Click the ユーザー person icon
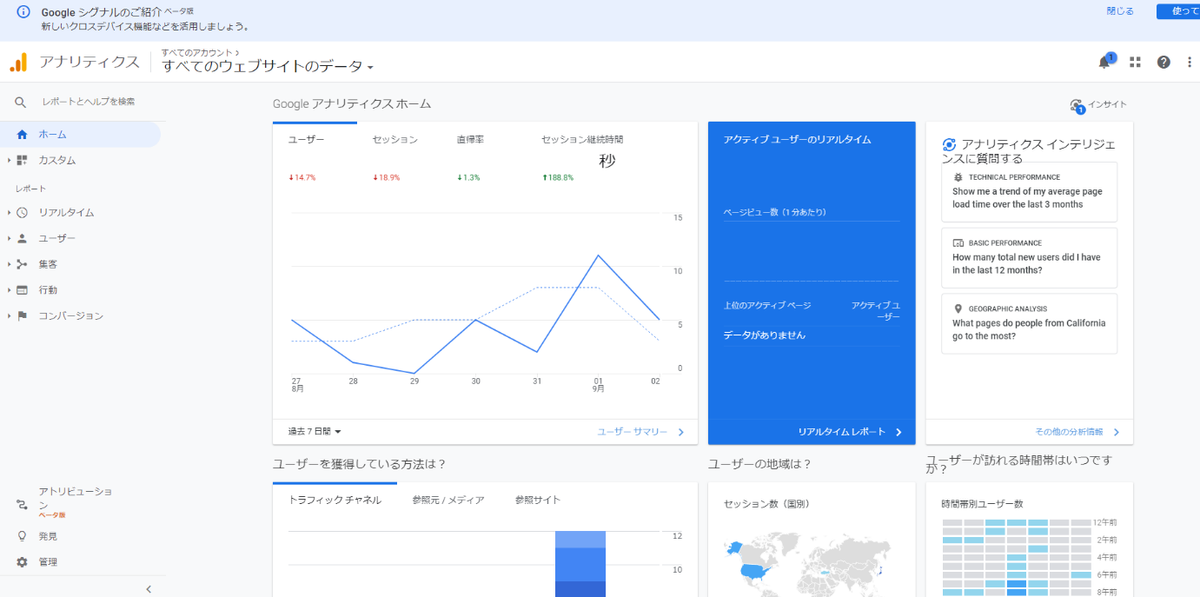Screen dimensions: 1200x597 [x=22, y=238]
